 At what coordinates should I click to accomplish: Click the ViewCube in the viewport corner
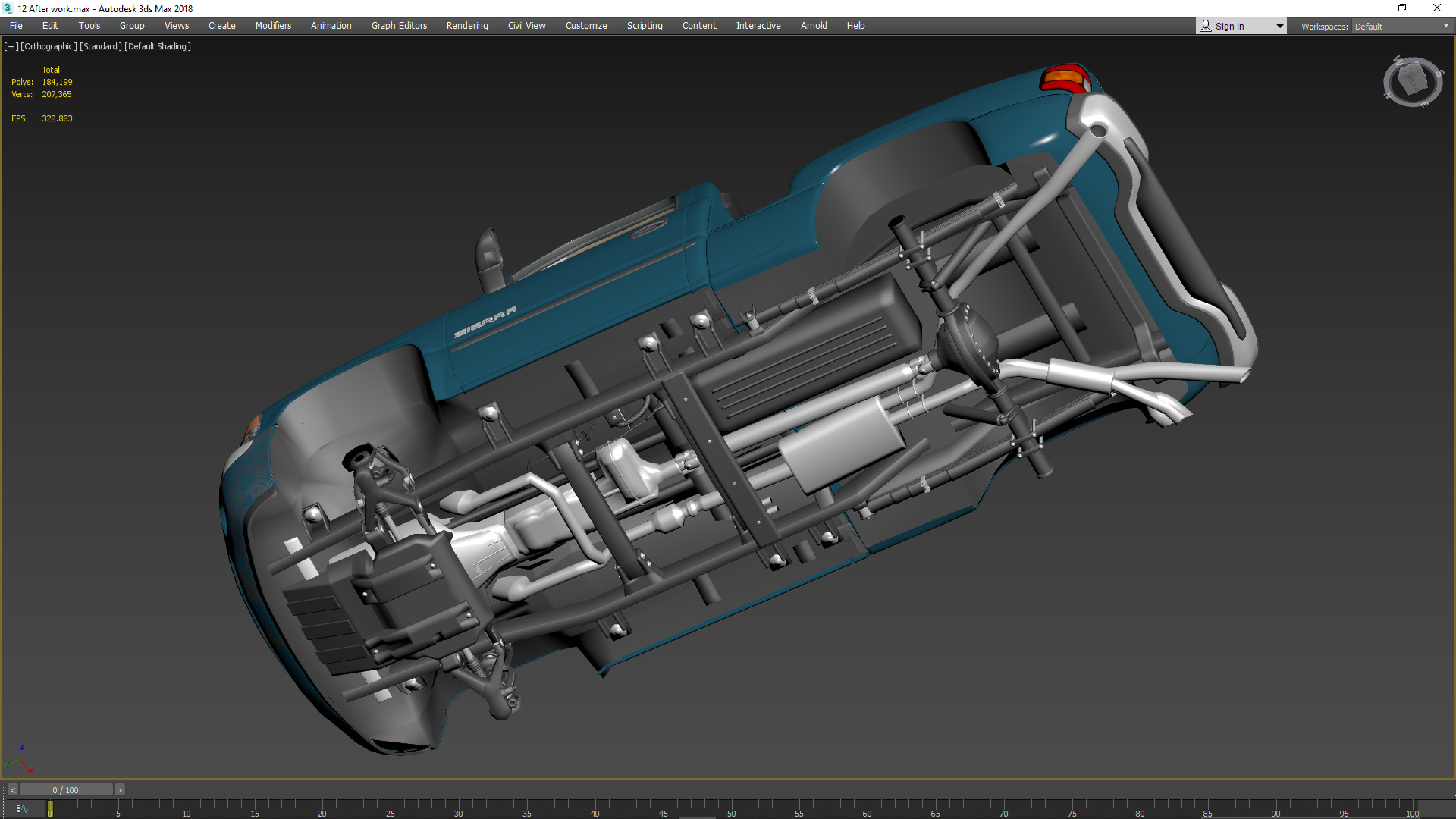pos(1412,80)
